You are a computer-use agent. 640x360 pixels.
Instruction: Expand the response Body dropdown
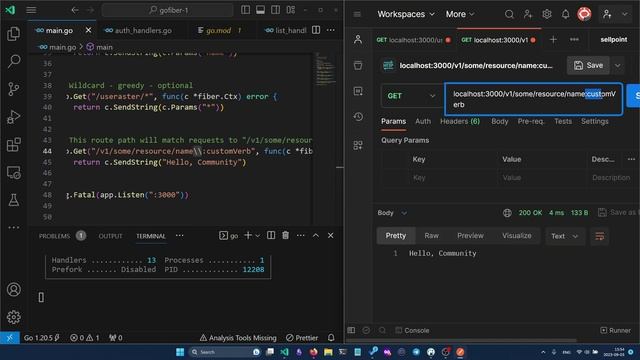tap(392, 213)
